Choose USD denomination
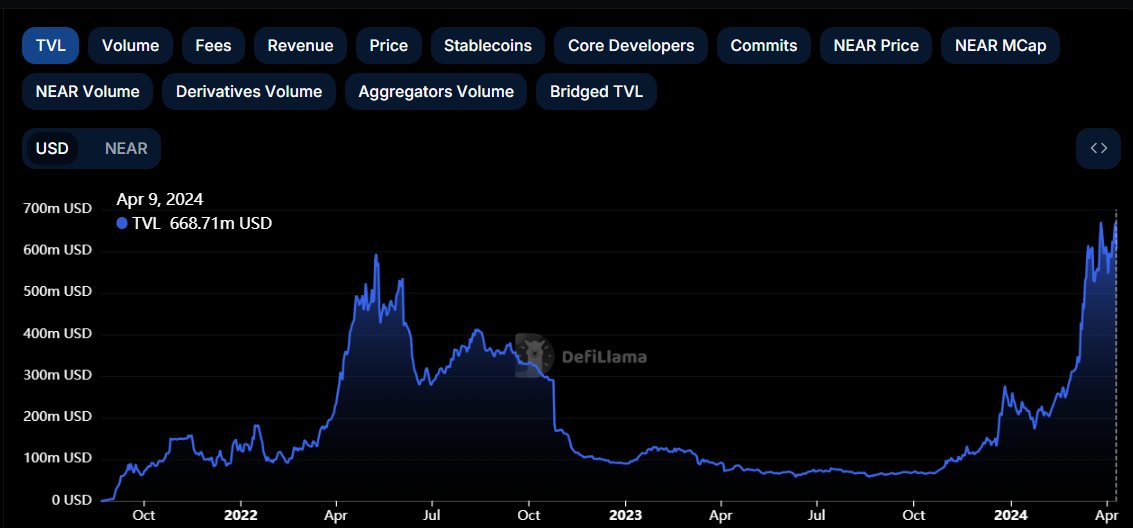This screenshot has width=1133, height=528. (x=52, y=149)
